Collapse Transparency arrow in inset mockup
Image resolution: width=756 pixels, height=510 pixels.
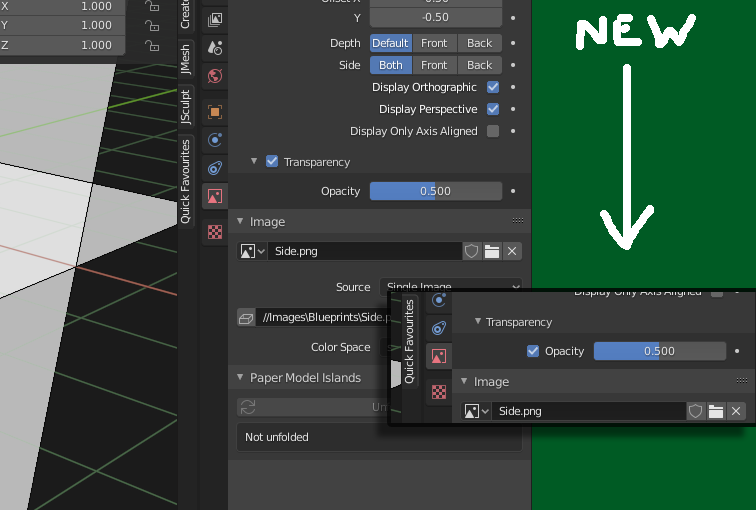coord(478,321)
